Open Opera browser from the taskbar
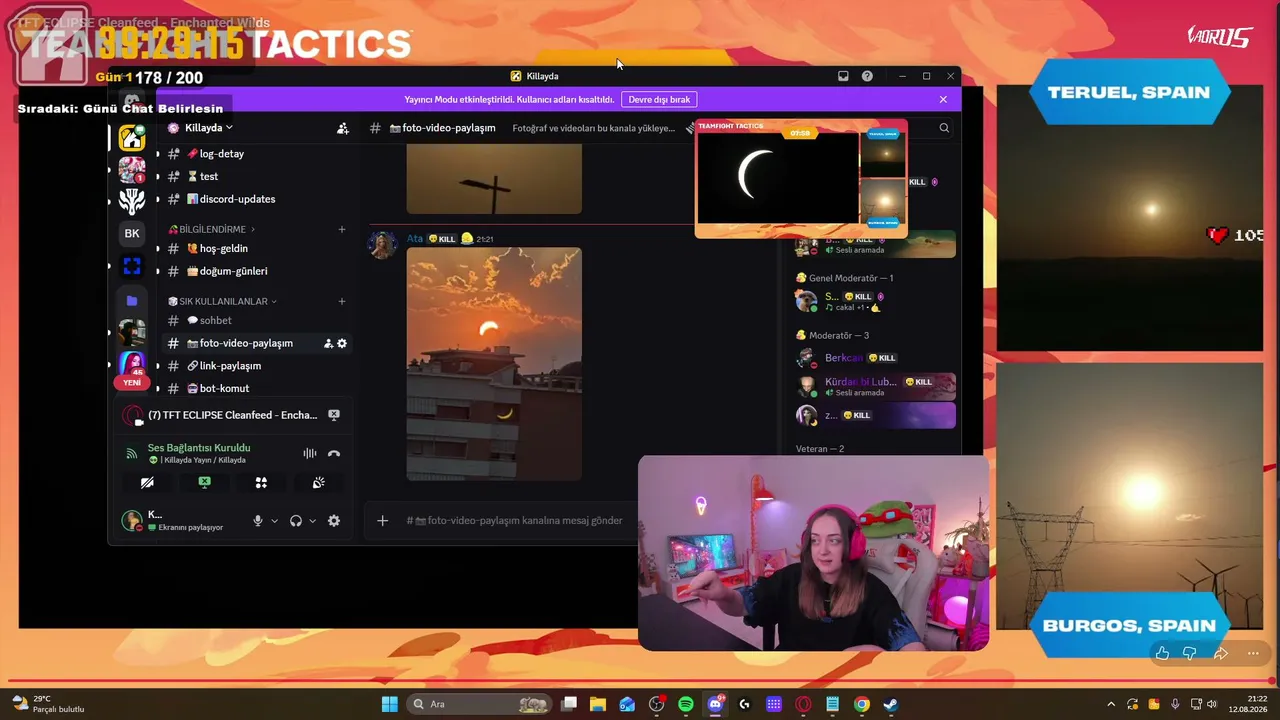This screenshot has width=1280, height=720. point(803,704)
